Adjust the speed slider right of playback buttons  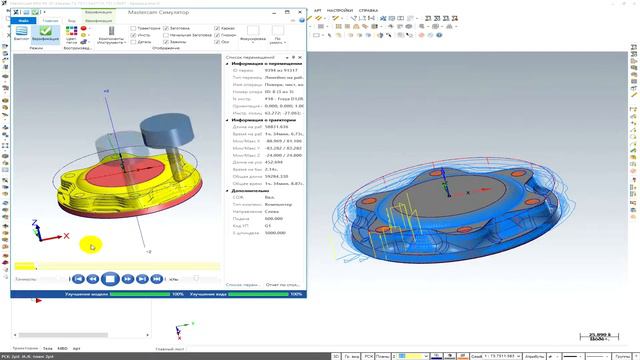[196, 279]
